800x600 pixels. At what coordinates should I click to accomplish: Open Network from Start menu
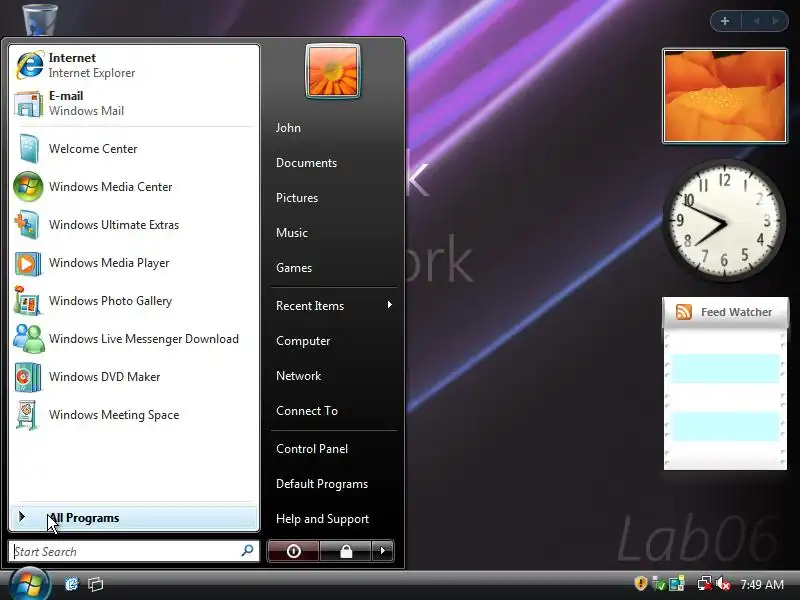pyautogui.click(x=298, y=376)
